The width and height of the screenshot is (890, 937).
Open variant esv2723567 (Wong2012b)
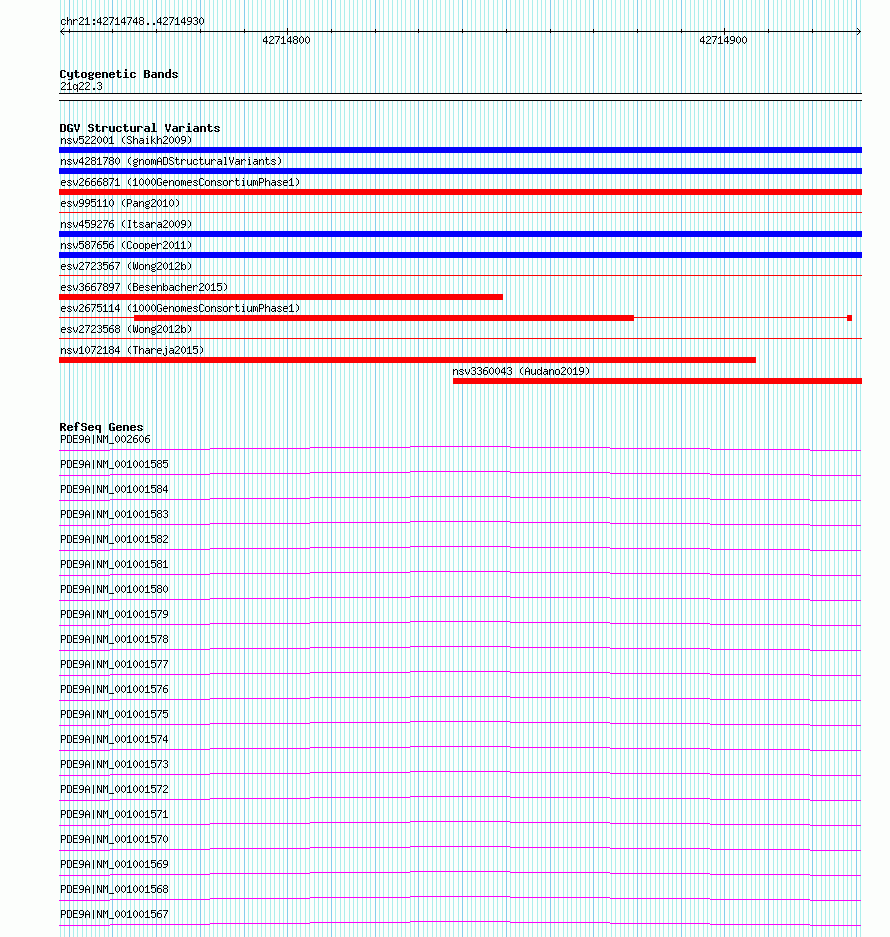126,266
